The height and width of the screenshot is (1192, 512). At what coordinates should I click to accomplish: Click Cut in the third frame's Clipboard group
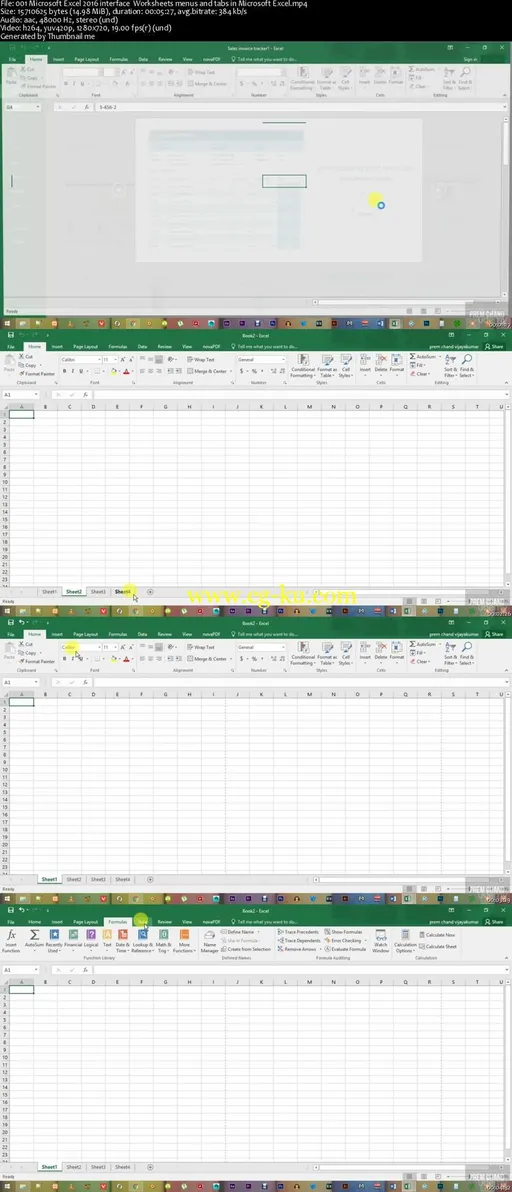coord(26,645)
